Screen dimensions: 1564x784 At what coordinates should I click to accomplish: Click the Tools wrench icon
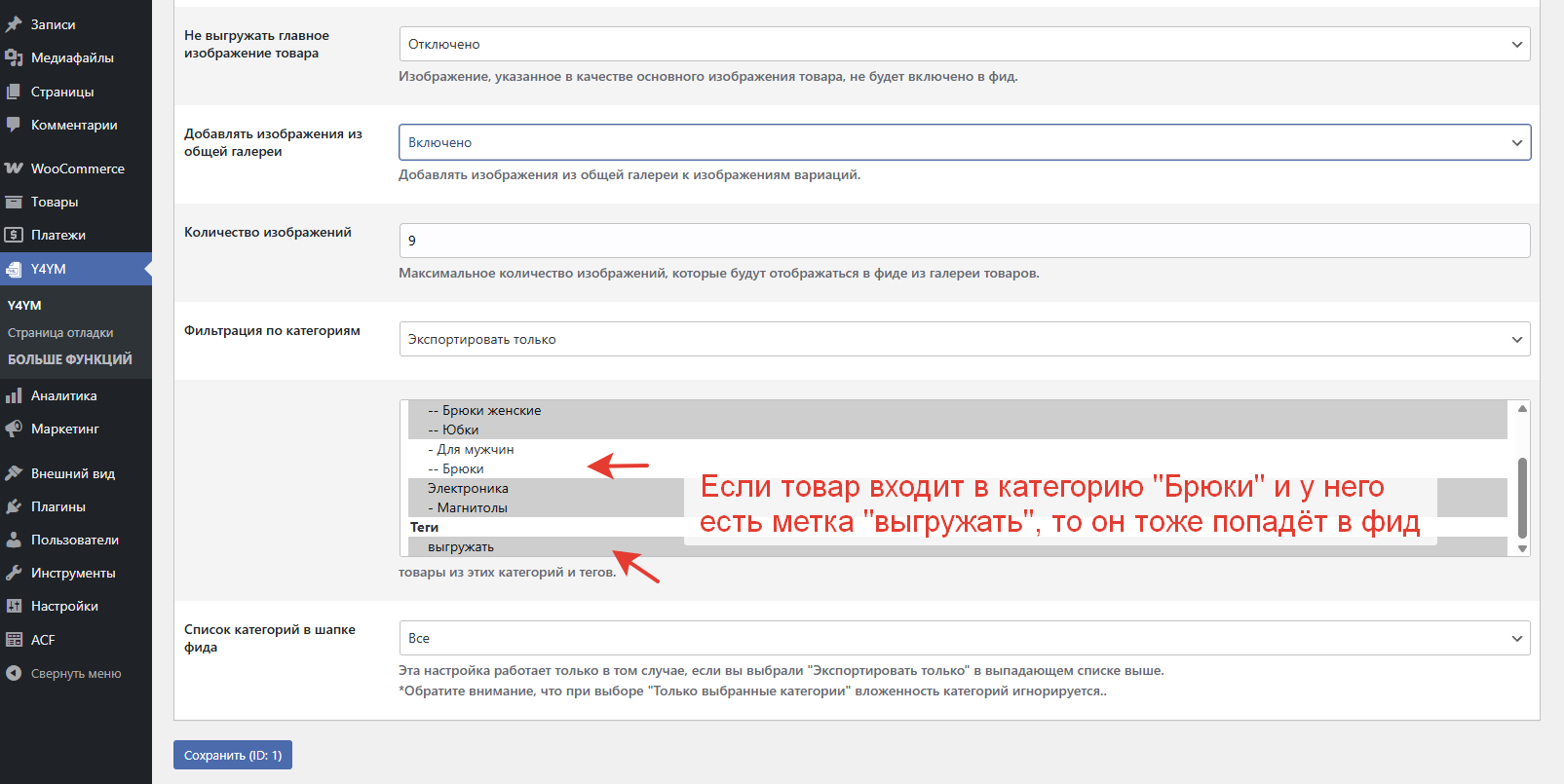14,573
